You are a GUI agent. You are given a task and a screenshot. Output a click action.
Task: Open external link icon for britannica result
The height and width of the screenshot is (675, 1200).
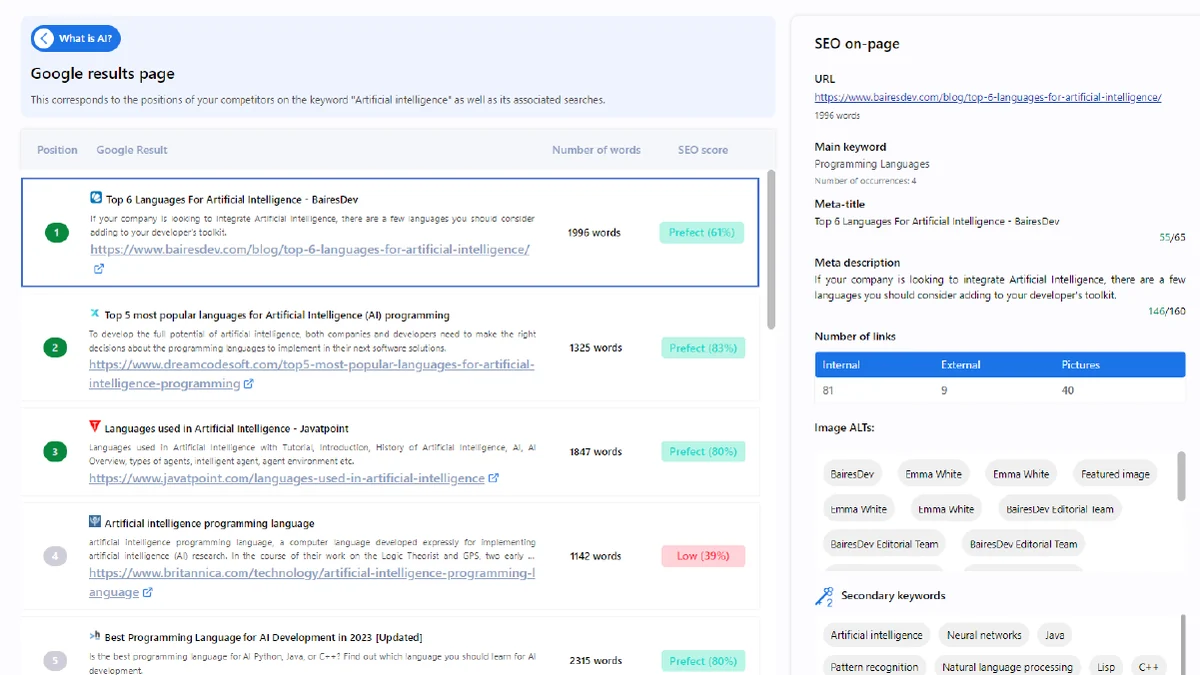coord(148,593)
